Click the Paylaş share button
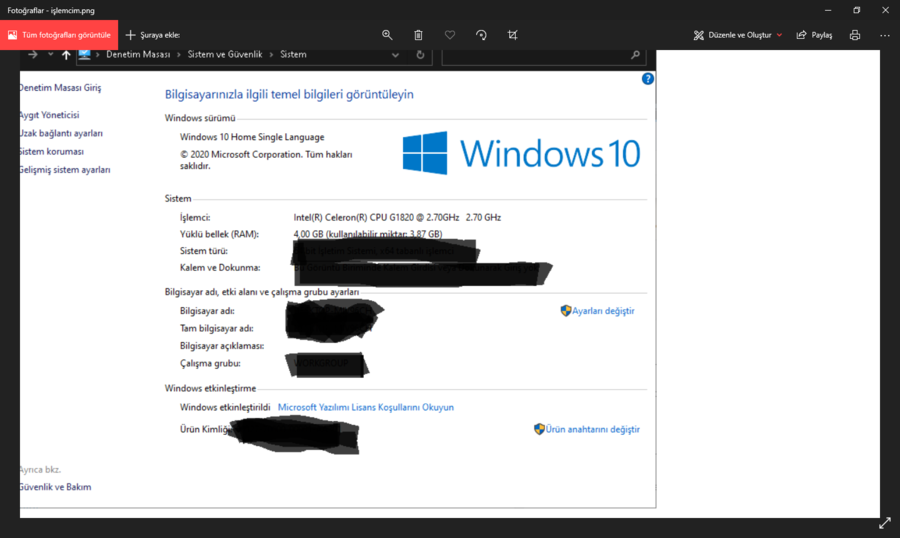The height and width of the screenshot is (538, 900). click(x=814, y=35)
